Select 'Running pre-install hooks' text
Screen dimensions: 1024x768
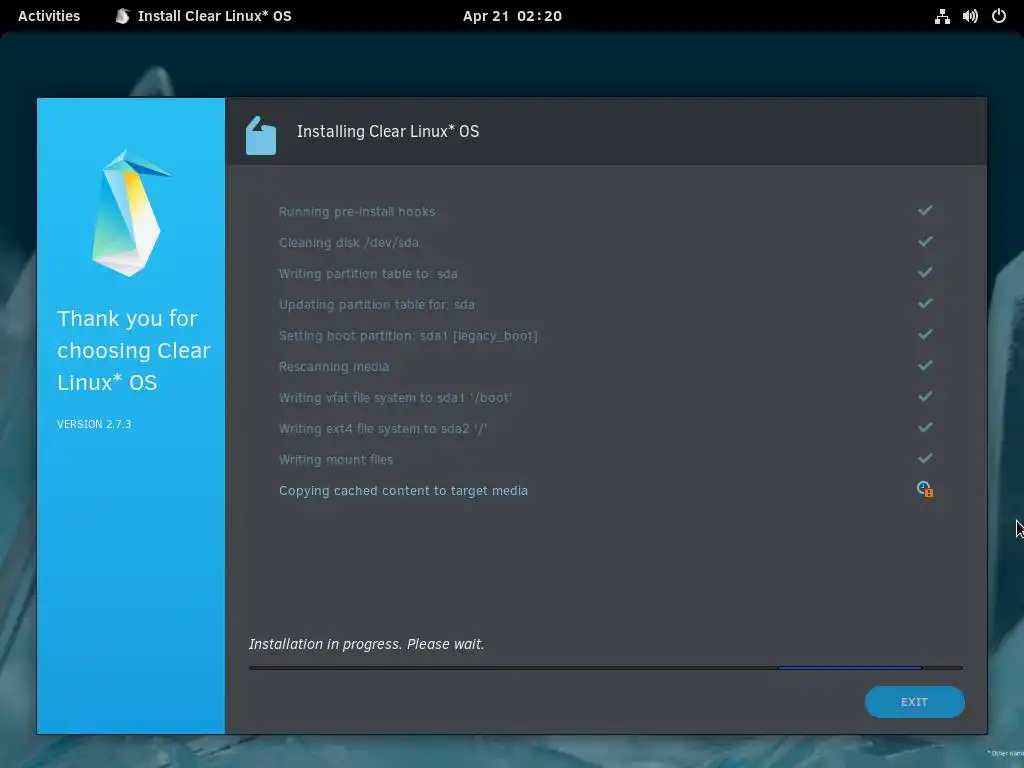point(357,212)
